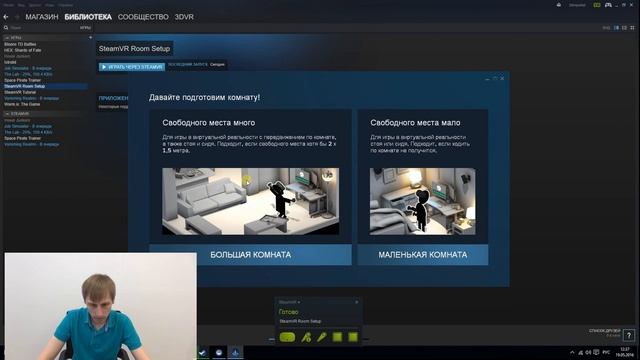Open the account name dropdown in the title bar
The height and width of the screenshot is (360, 640).
point(577,5)
